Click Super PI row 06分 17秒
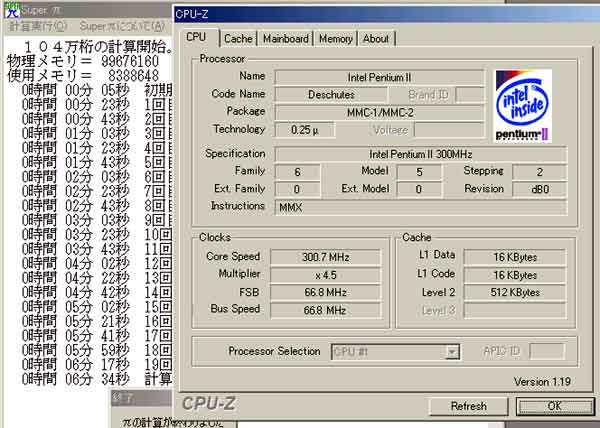 click(97, 365)
